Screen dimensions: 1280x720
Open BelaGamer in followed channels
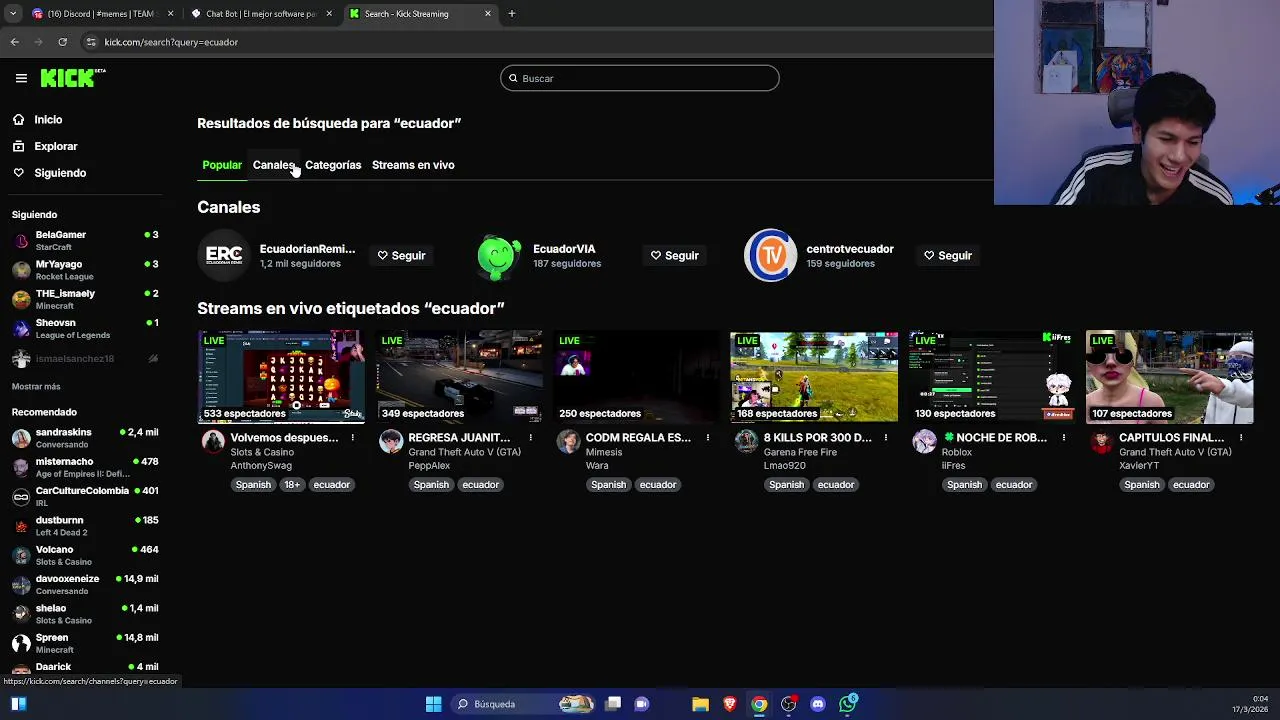85,240
